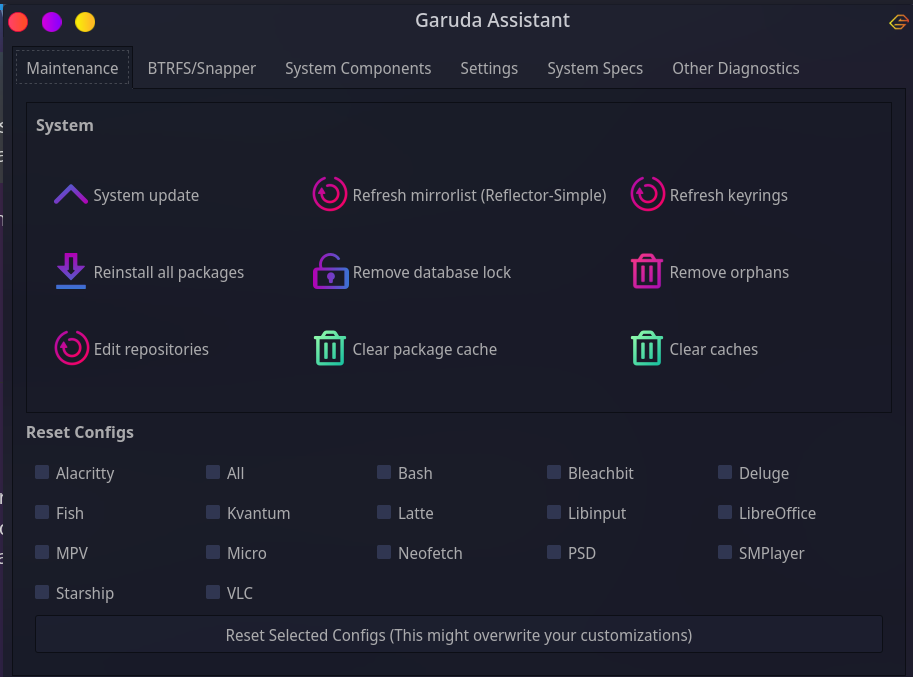Select the LibreOffice checkbox

click(x=725, y=512)
